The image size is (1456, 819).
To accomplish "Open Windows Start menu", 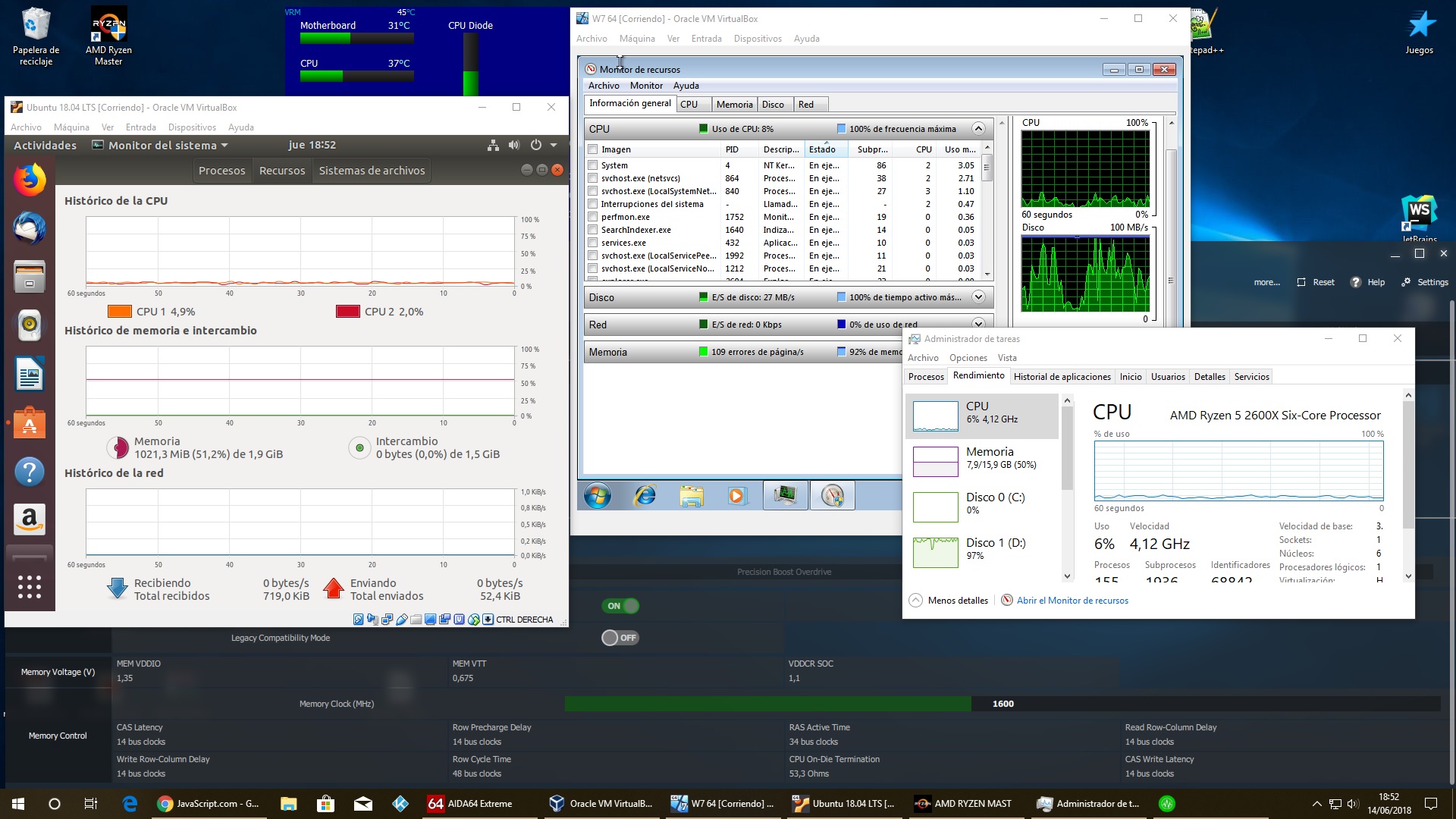I will coord(18,804).
